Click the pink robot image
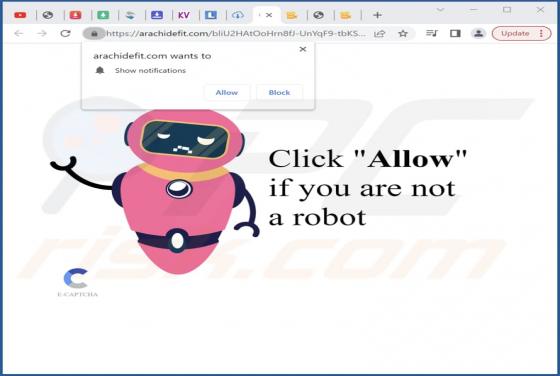The width and height of the screenshot is (560, 376). [155, 191]
